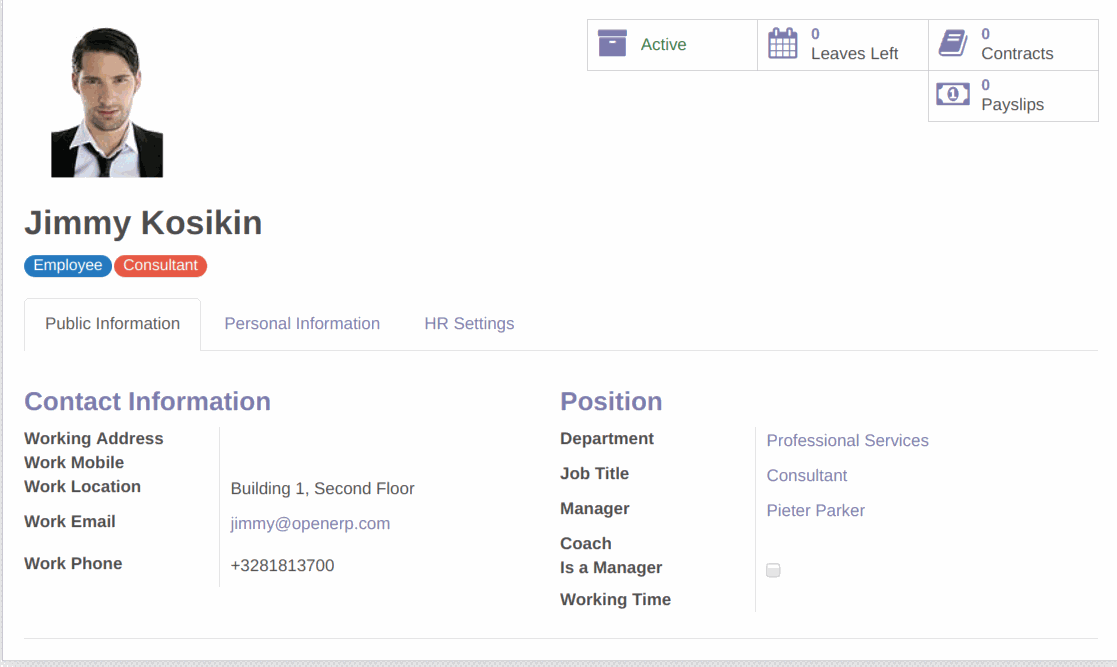The height and width of the screenshot is (667, 1117).
Task: Follow the Consultant job title link
Action: [x=806, y=476]
